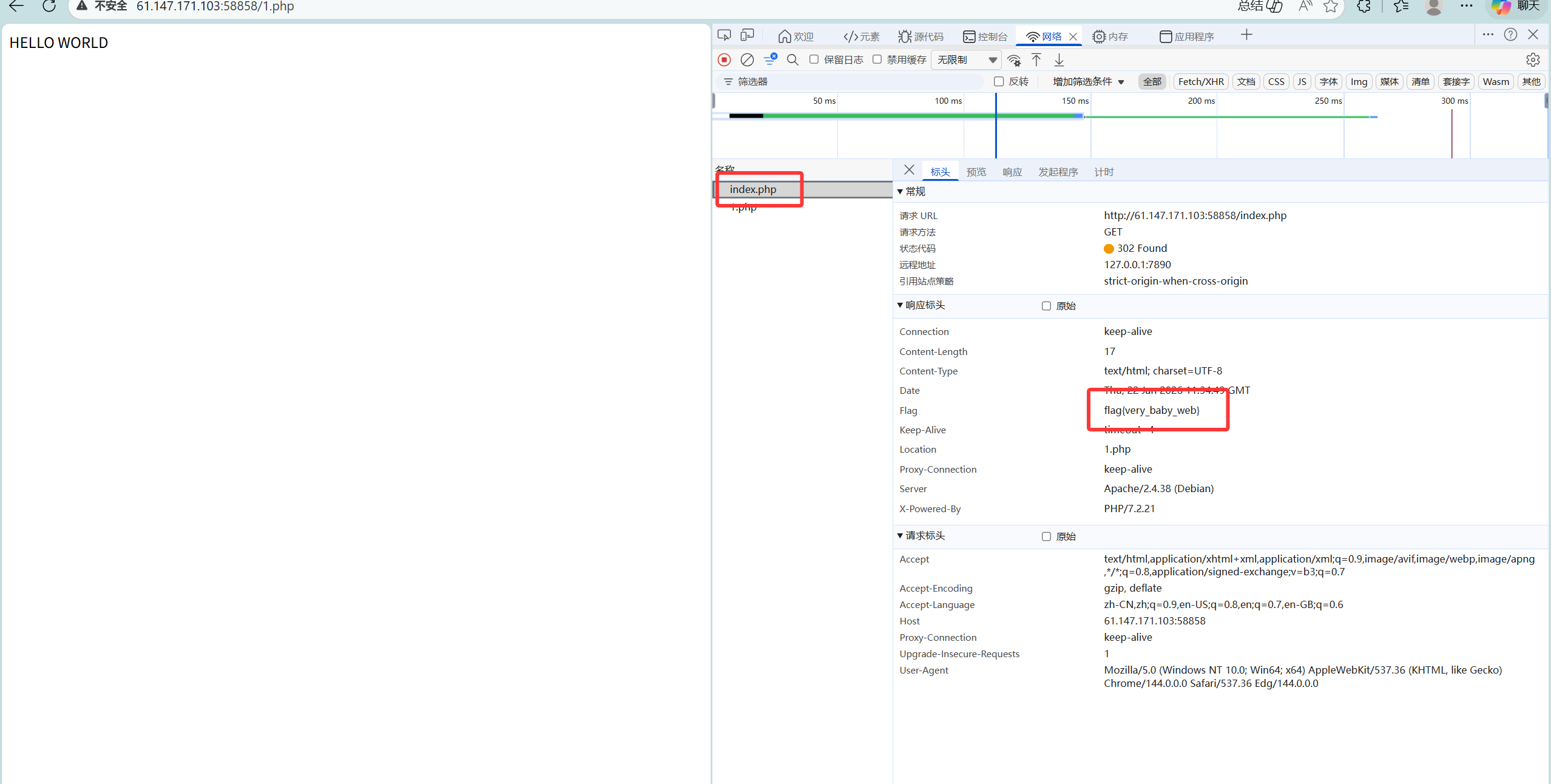Click the export HAR download arrow

pyautogui.click(x=1059, y=59)
